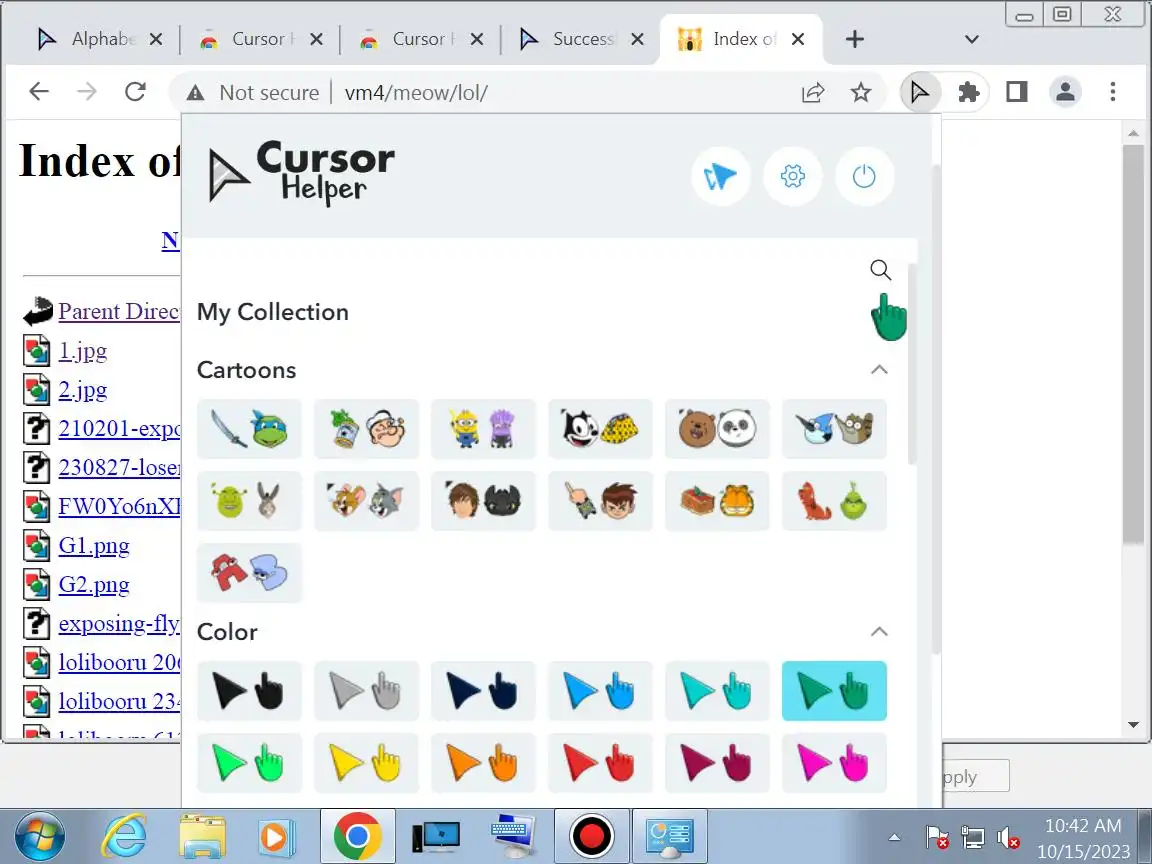Click the page scrollbar down arrow
The width and height of the screenshot is (1152, 864).
click(x=1133, y=724)
